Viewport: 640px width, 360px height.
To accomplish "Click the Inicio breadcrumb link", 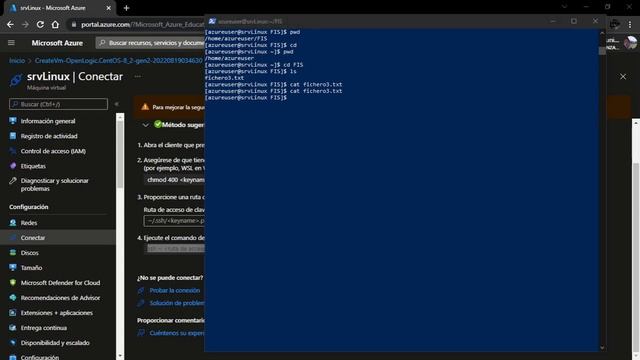I will (x=17, y=60).
